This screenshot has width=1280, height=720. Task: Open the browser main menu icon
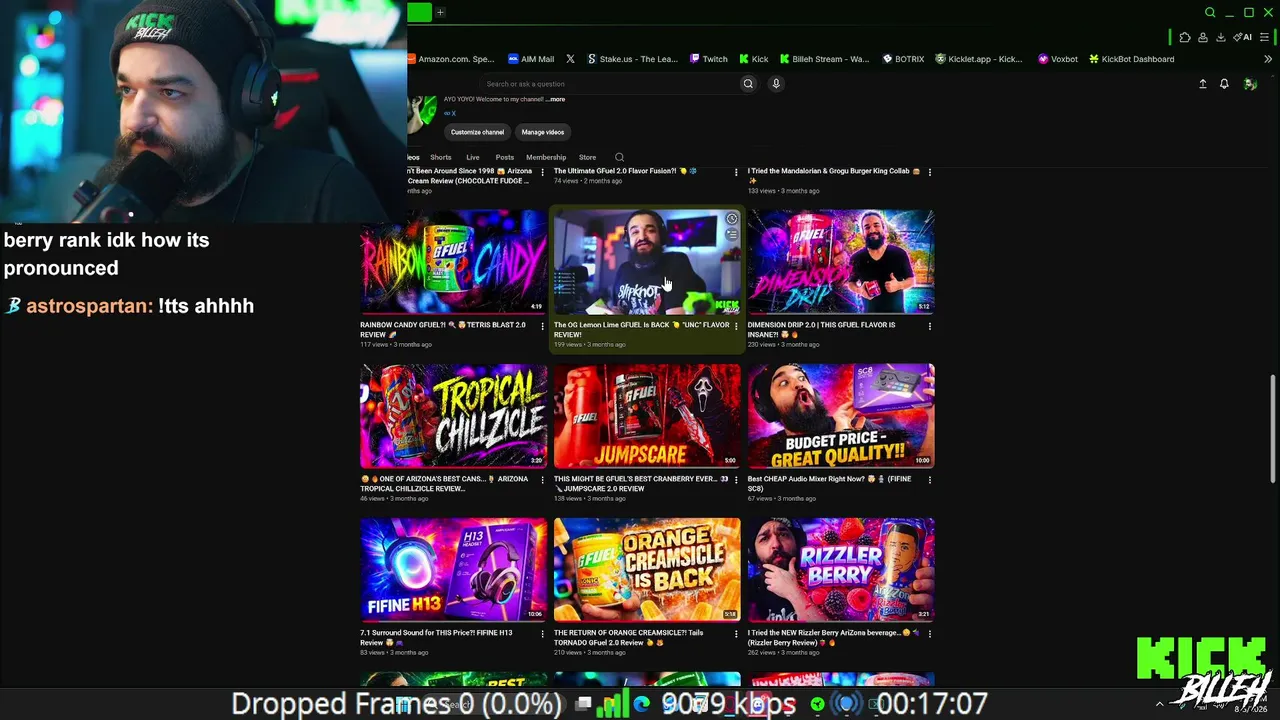pos(1265,37)
